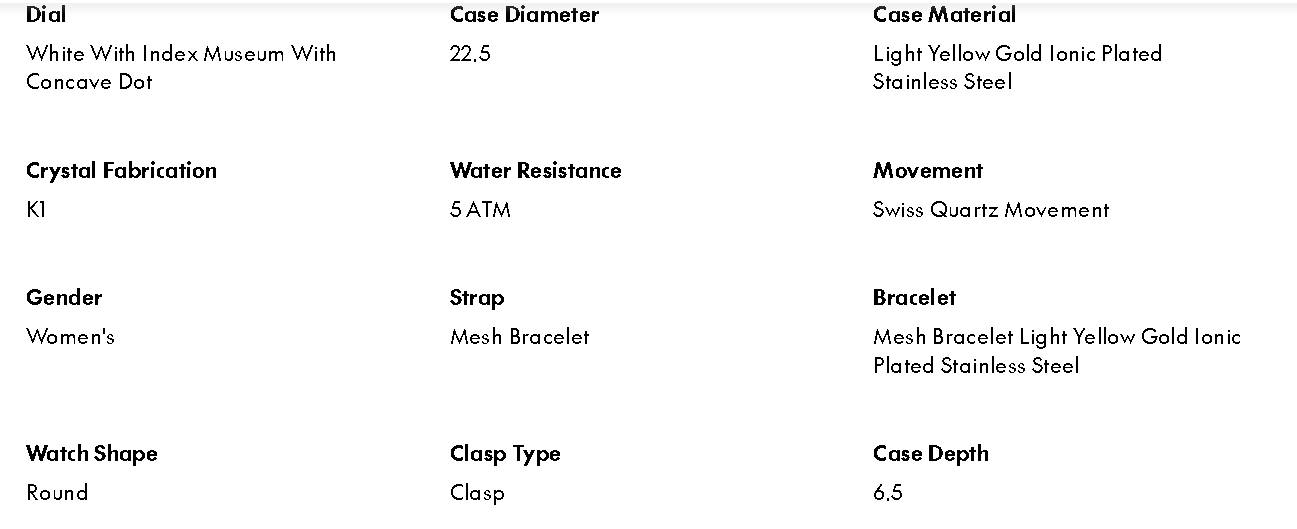
Task: Click the Dial specification heading
Action: coord(46,15)
